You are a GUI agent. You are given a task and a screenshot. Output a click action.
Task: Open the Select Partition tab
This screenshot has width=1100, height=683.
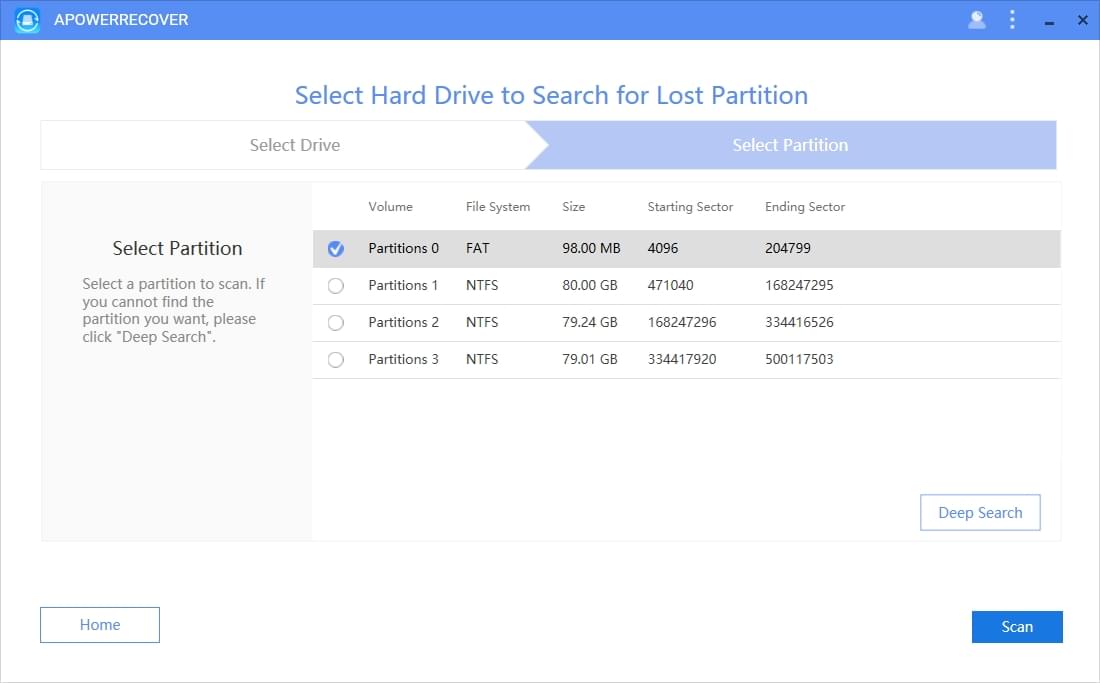tap(790, 145)
